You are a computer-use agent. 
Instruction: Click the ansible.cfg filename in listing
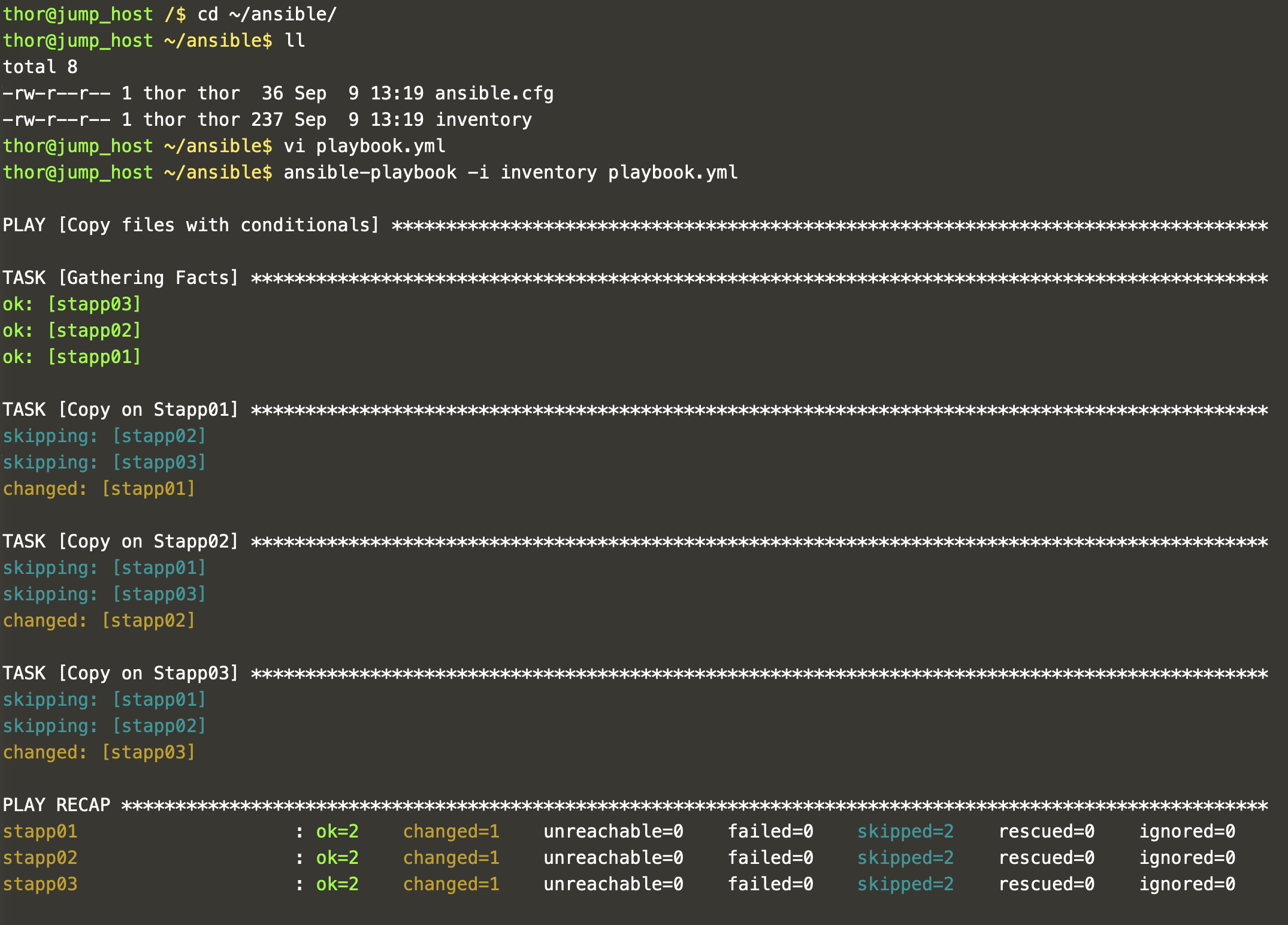click(x=494, y=93)
